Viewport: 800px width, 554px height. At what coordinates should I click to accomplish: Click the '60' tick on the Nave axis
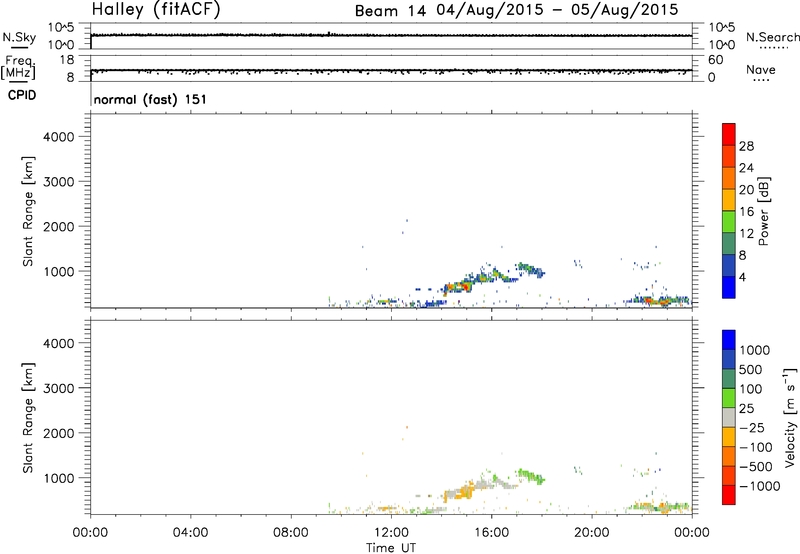tap(715, 60)
